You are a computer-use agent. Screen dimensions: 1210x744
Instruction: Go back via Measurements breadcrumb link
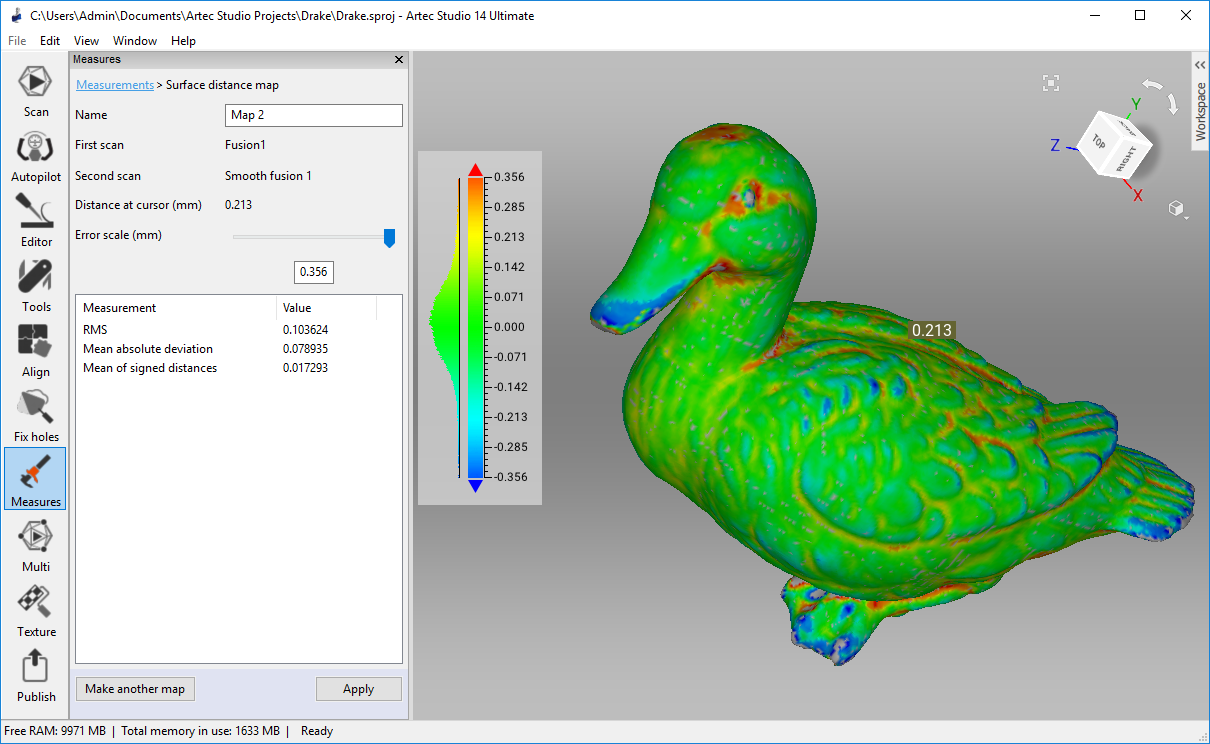[x=115, y=85]
